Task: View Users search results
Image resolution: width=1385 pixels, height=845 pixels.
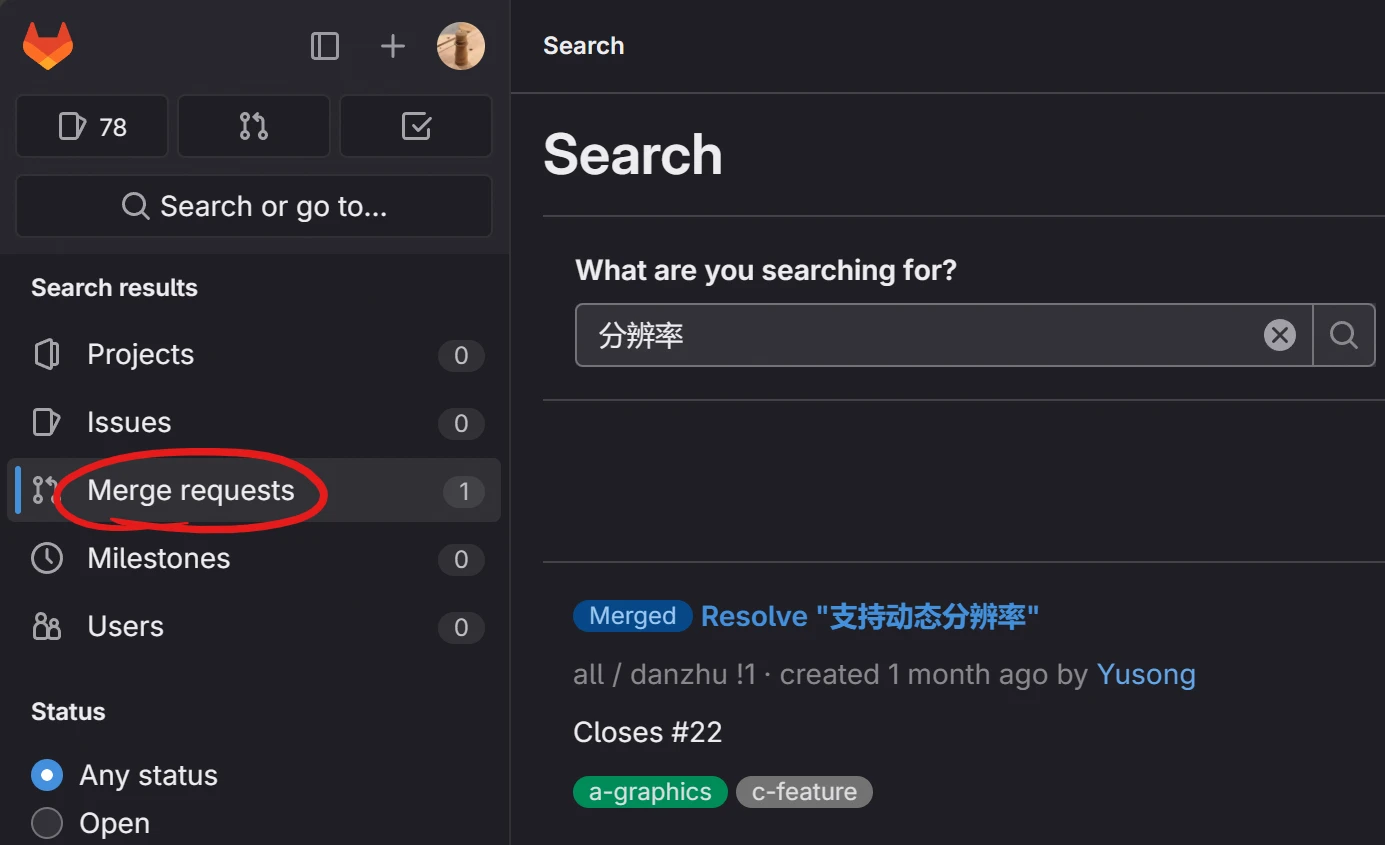Action: 125,626
